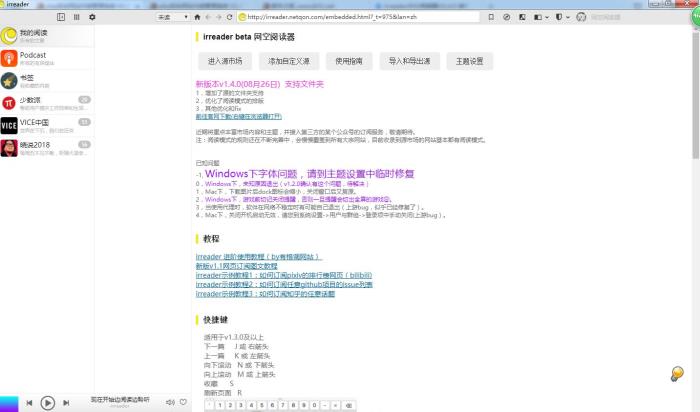The height and width of the screenshot is (412, 700).
Task: Toggle the sidebar layout icon in toolbar
Action: pyautogui.click(x=61, y=17)
